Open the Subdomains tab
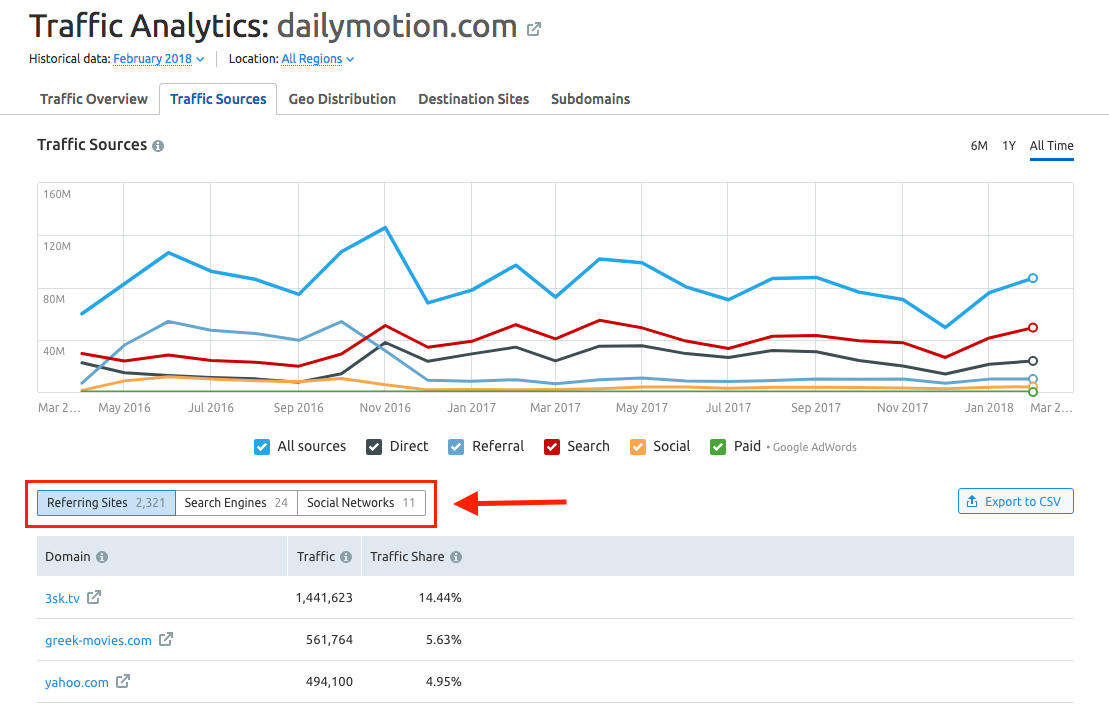1109x709 pixels. pyautogui.click(x=590, y=98)
